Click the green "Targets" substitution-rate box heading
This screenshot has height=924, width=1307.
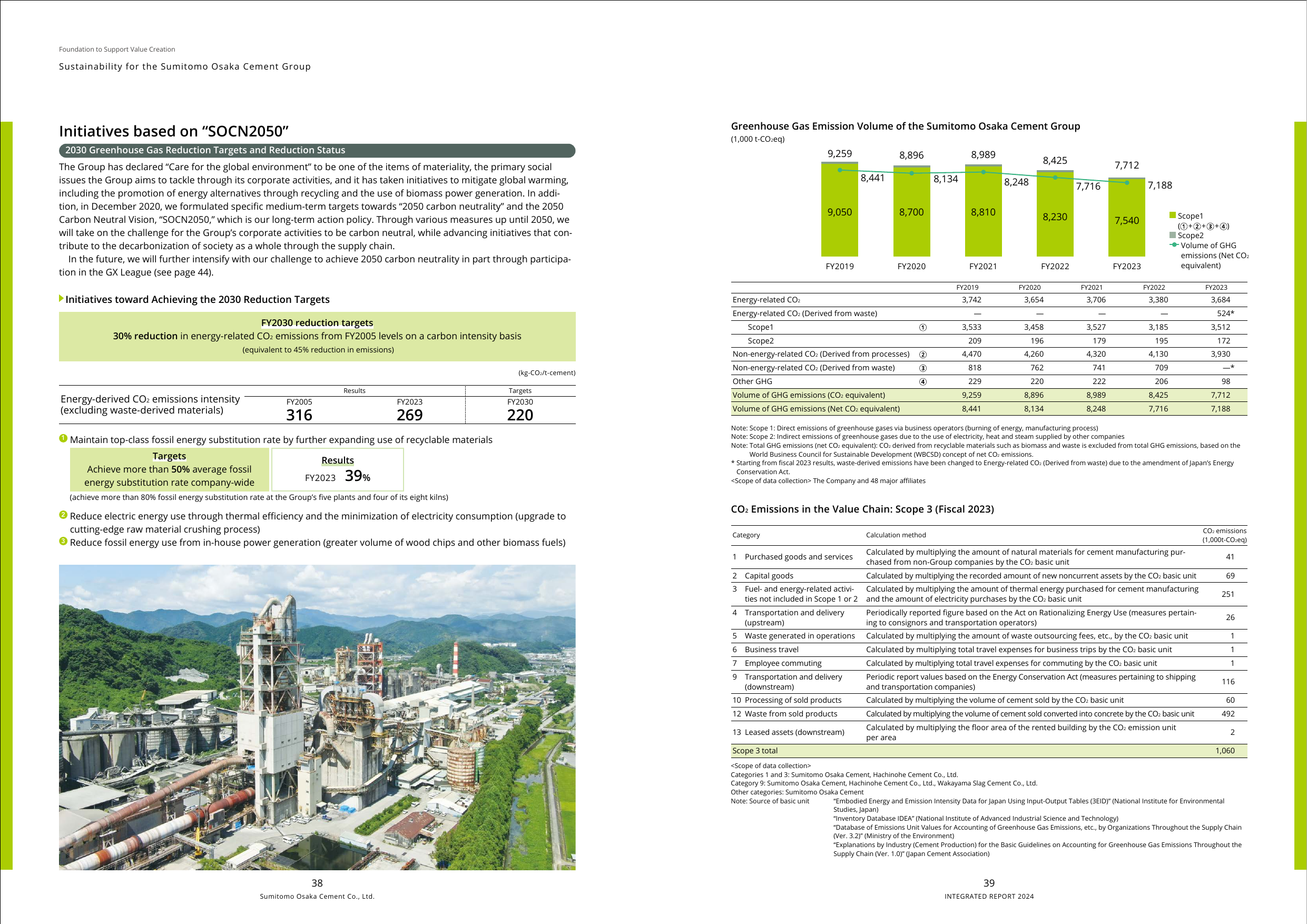169,456
